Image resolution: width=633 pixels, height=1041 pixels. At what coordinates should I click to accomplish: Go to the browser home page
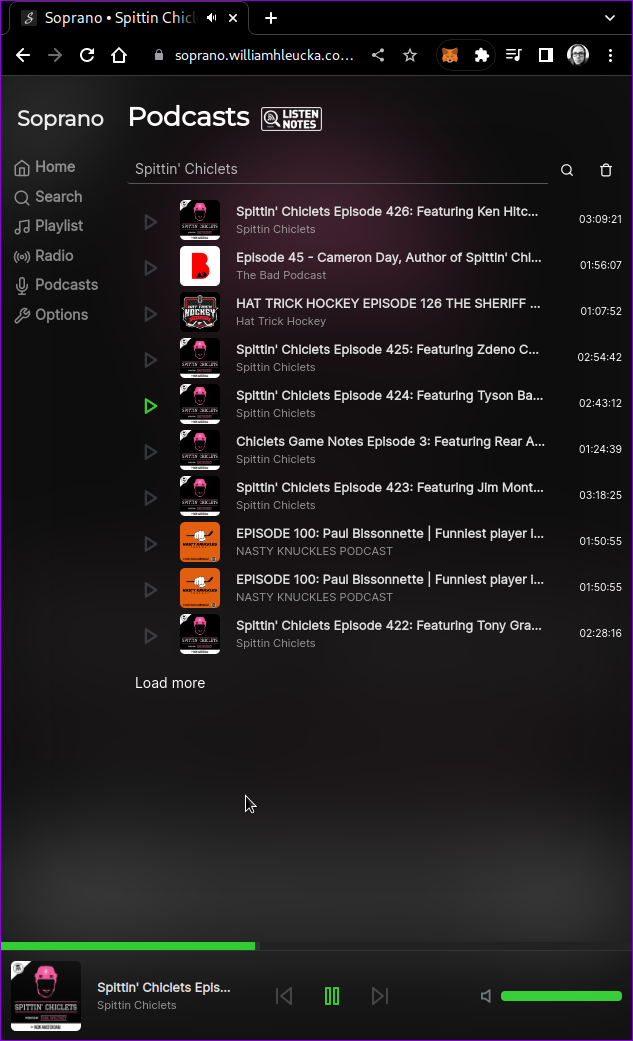click(x=119, y=55)
